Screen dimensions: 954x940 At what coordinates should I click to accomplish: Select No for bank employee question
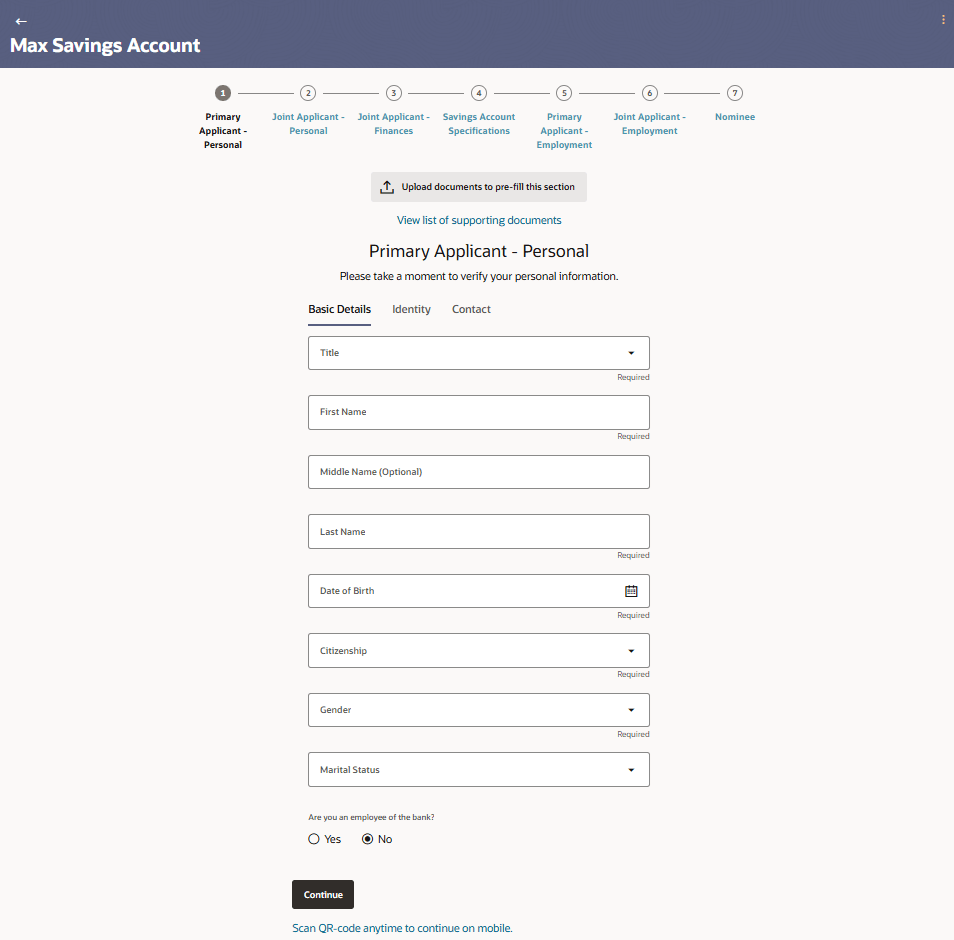367,839
